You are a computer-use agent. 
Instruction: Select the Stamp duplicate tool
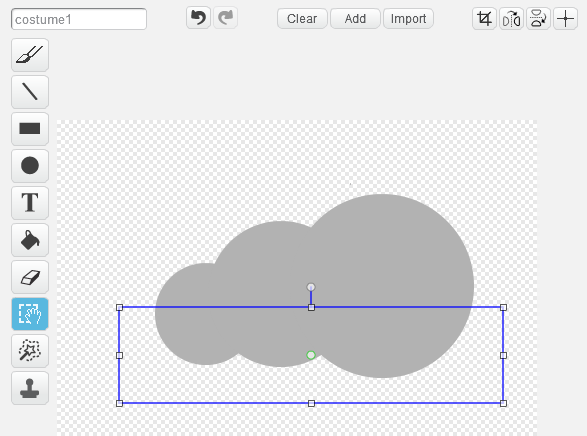(30, 388)
